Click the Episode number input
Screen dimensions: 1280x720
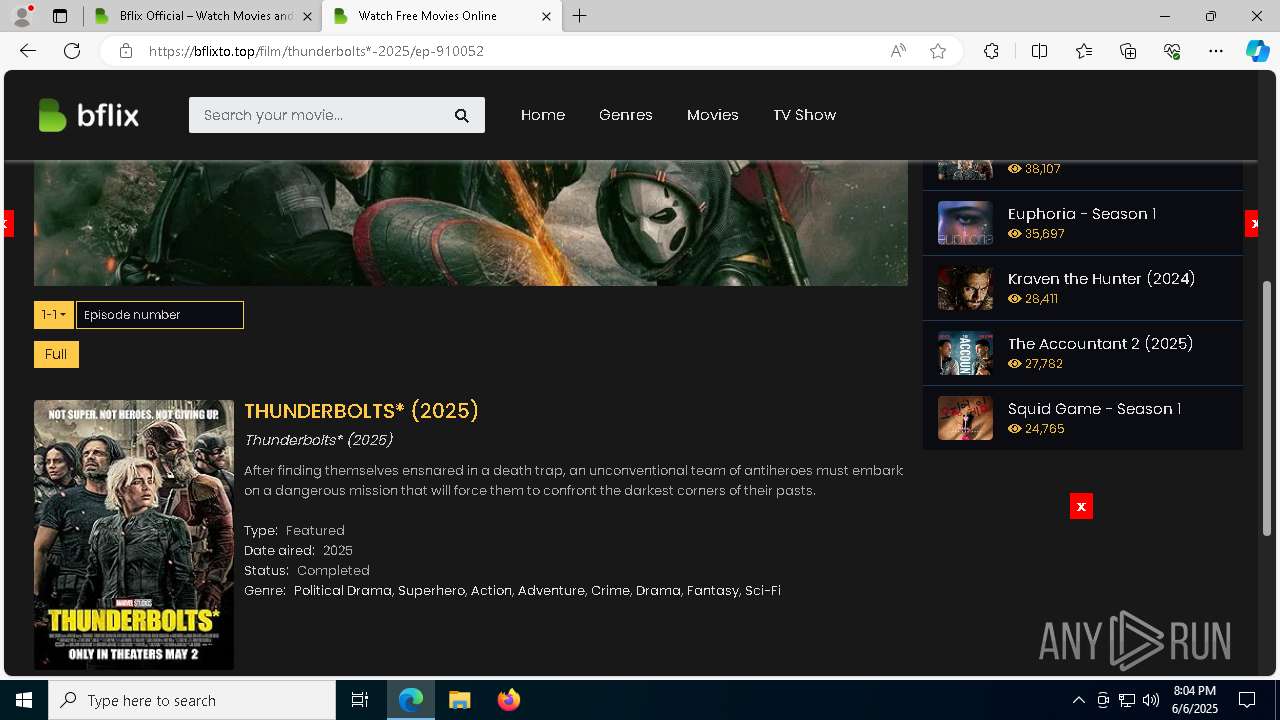coord(160,315)
